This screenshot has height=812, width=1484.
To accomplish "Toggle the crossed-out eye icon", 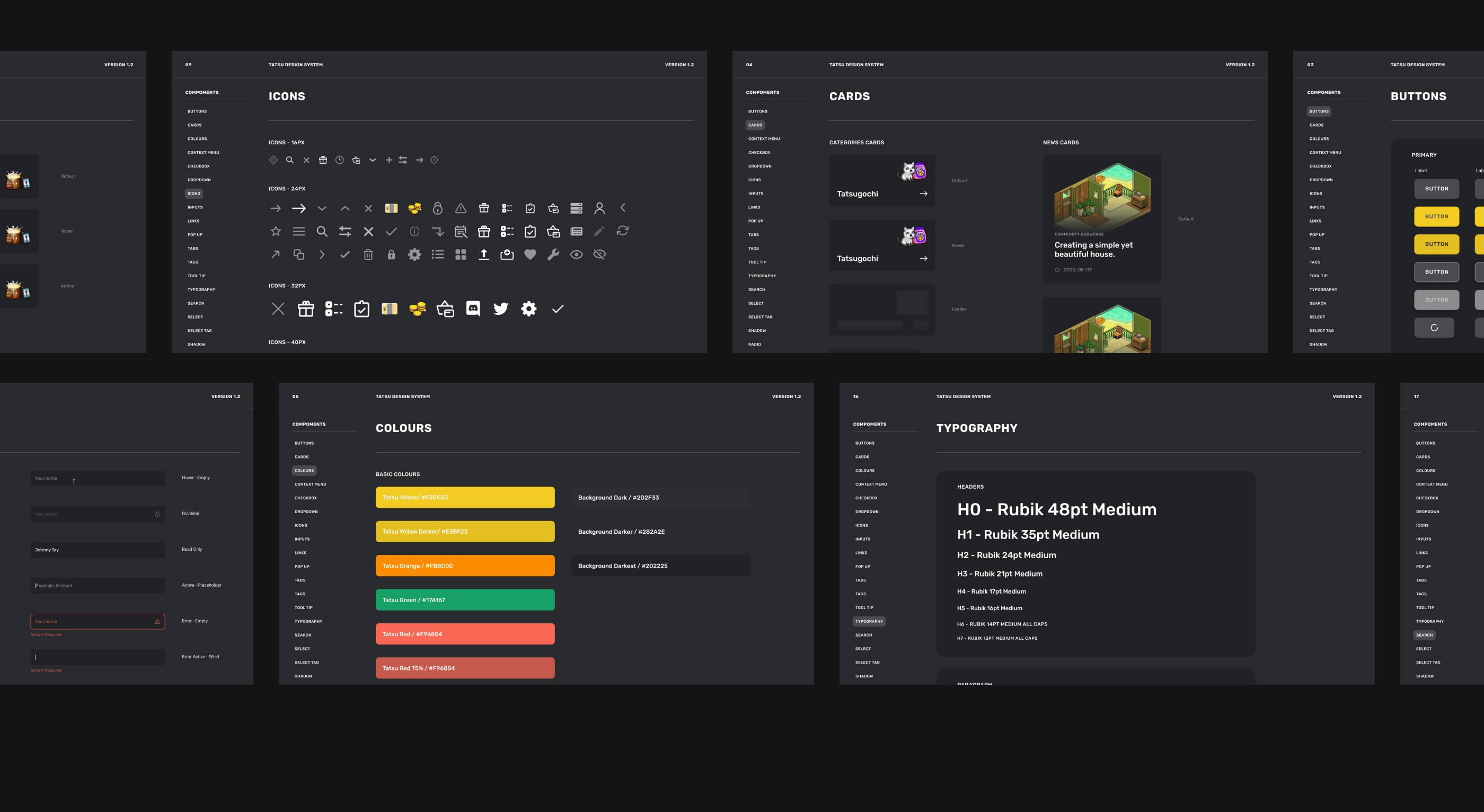I will coord(599,255).
